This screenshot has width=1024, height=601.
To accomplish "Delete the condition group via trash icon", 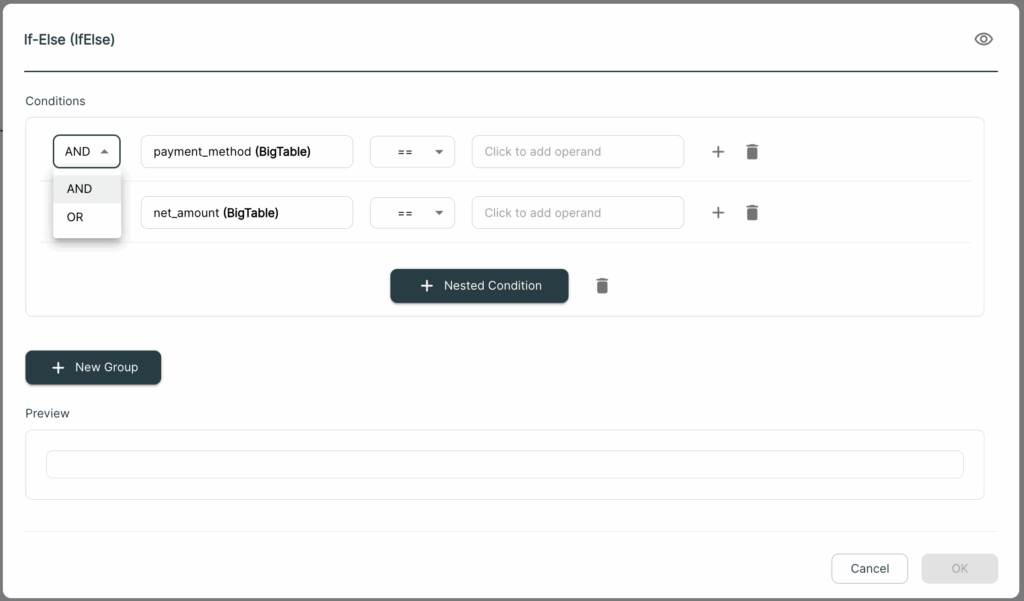I will pos(602,285).
